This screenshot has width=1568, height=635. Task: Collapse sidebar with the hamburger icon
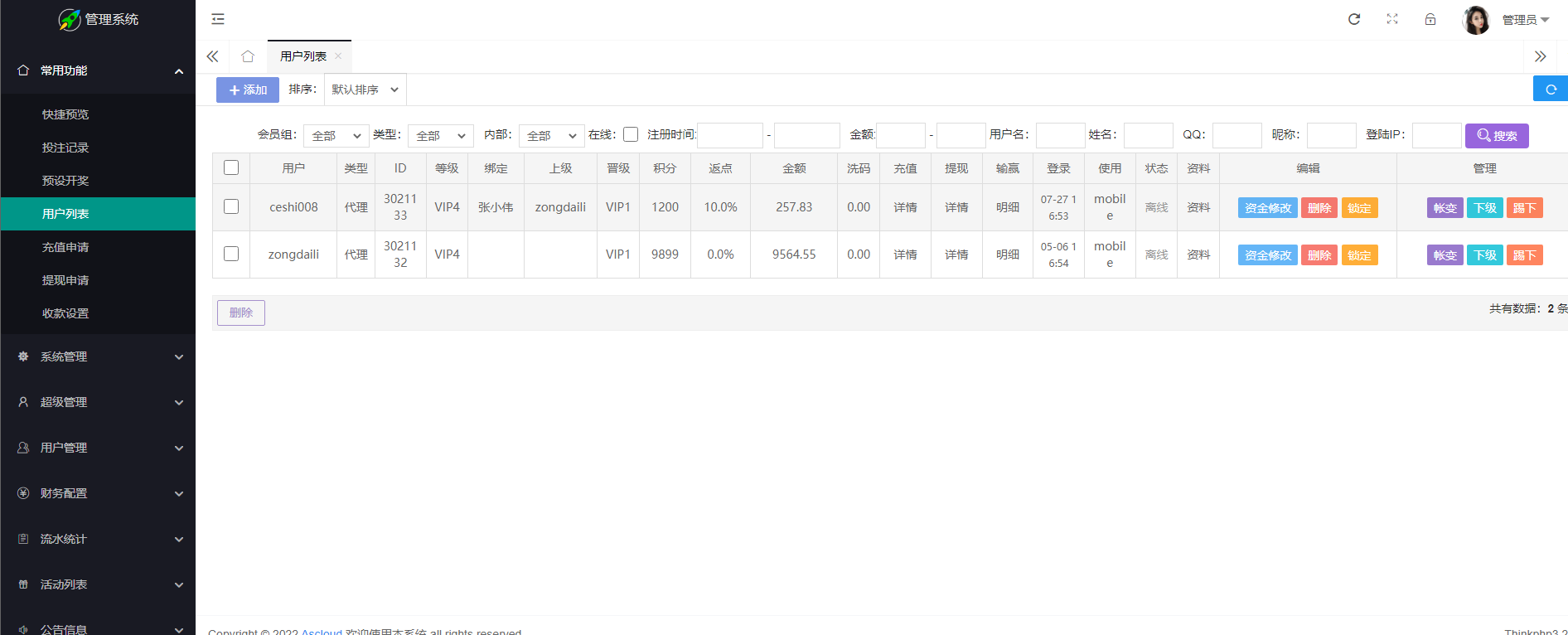218,19
